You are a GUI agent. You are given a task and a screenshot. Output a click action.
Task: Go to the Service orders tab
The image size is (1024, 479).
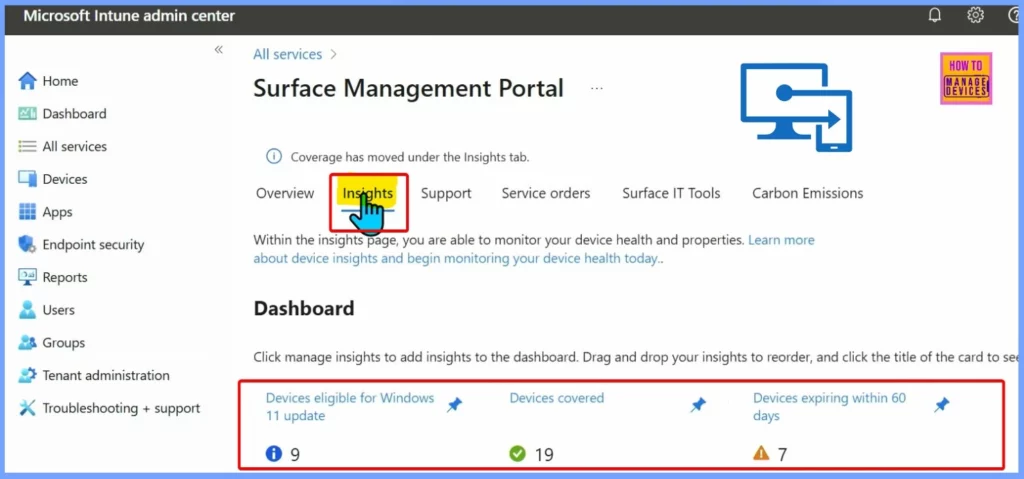click(x=546, y=193)
